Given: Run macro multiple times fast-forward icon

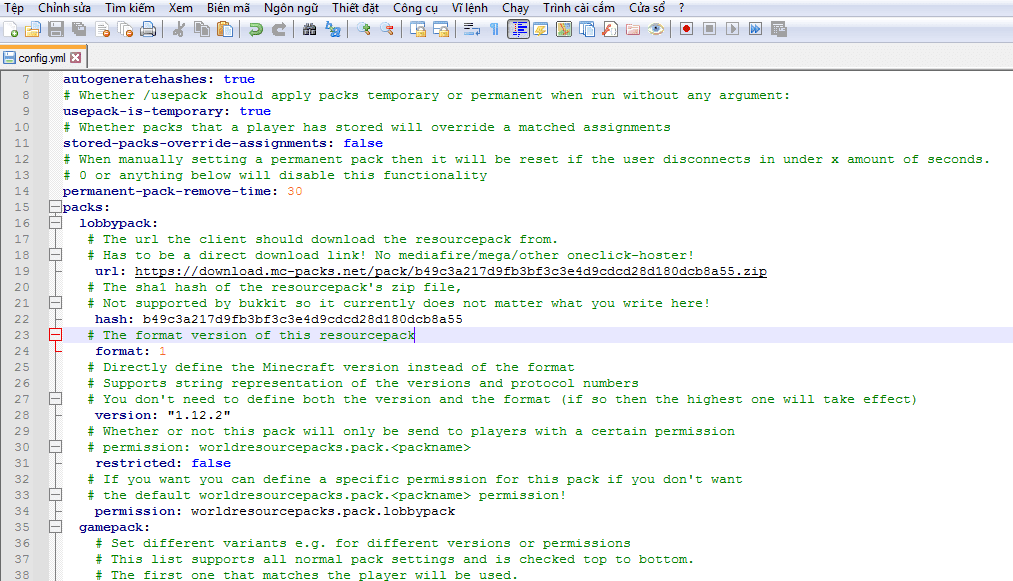Looking at the screenshot, I should [x=755, y=30].
